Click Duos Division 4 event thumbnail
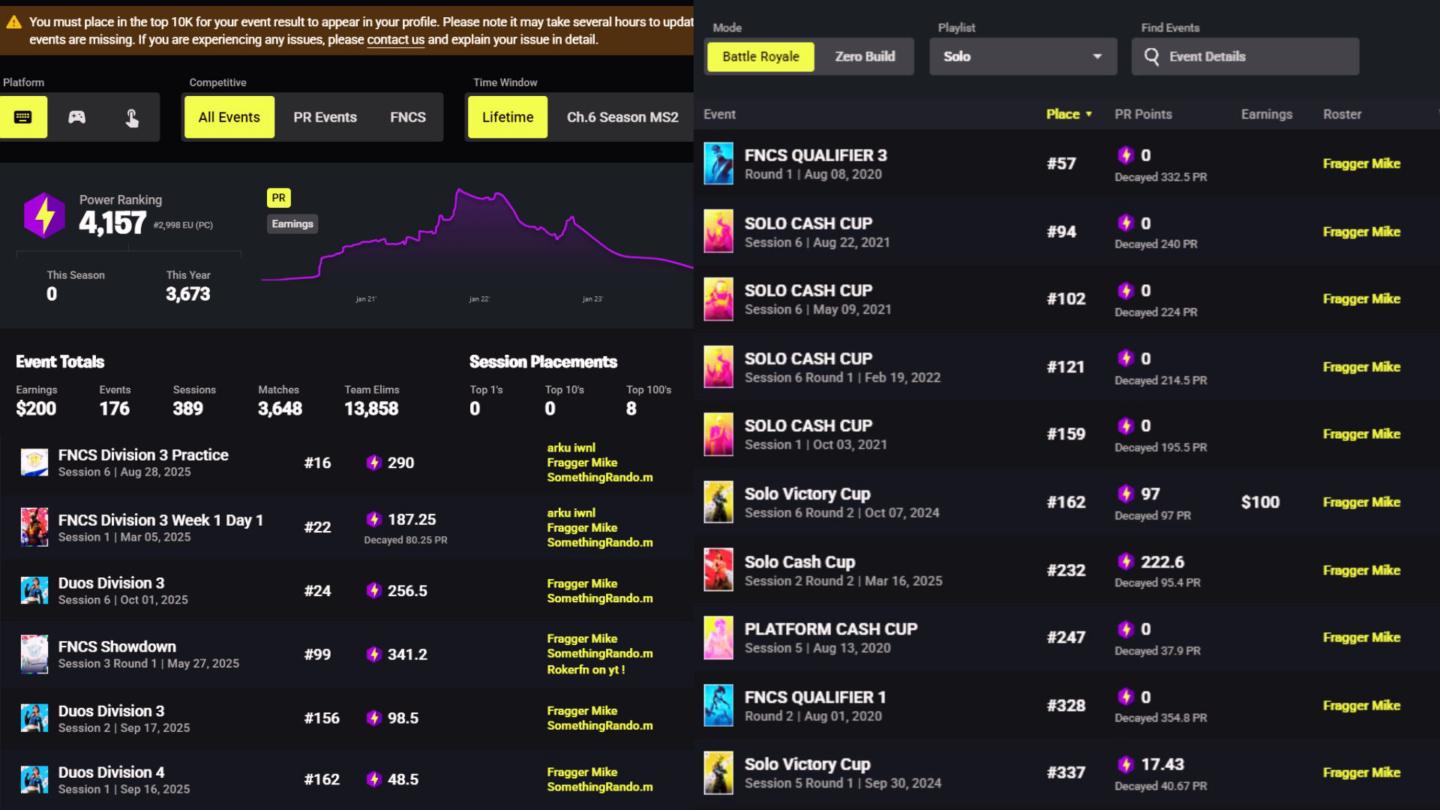Image resolution: width=1440 pixels, height=810 pixels. 35,779
